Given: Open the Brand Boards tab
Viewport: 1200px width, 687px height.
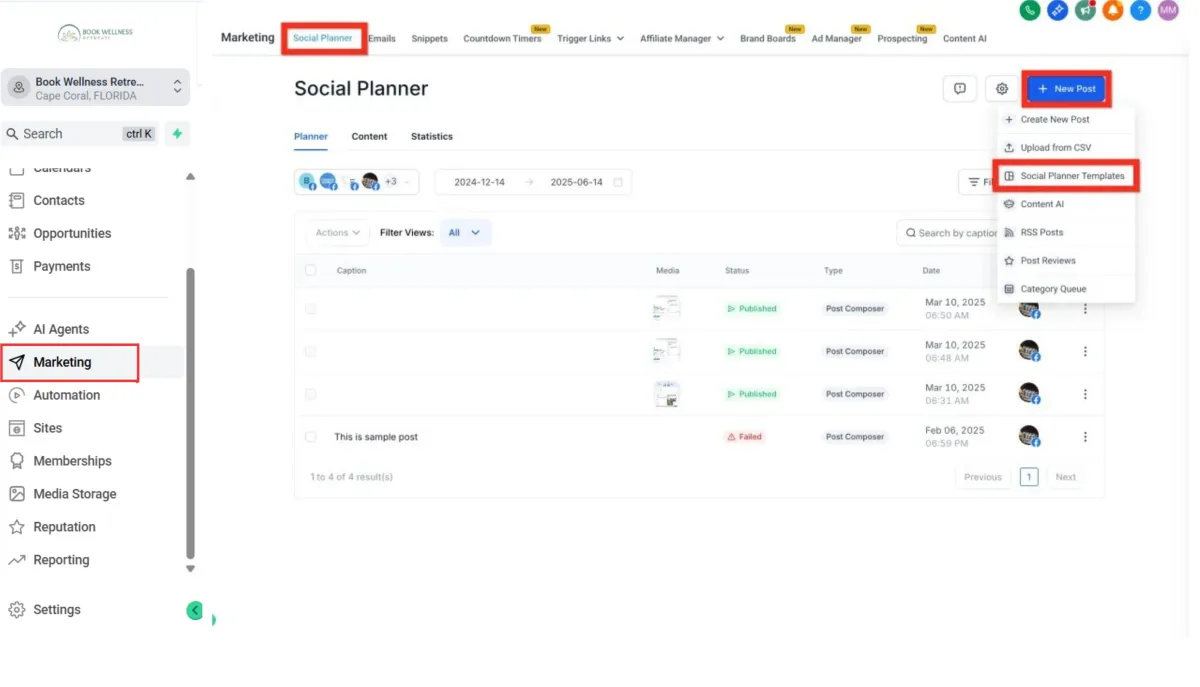Looking at the screenshot, I should click(768, 38).
